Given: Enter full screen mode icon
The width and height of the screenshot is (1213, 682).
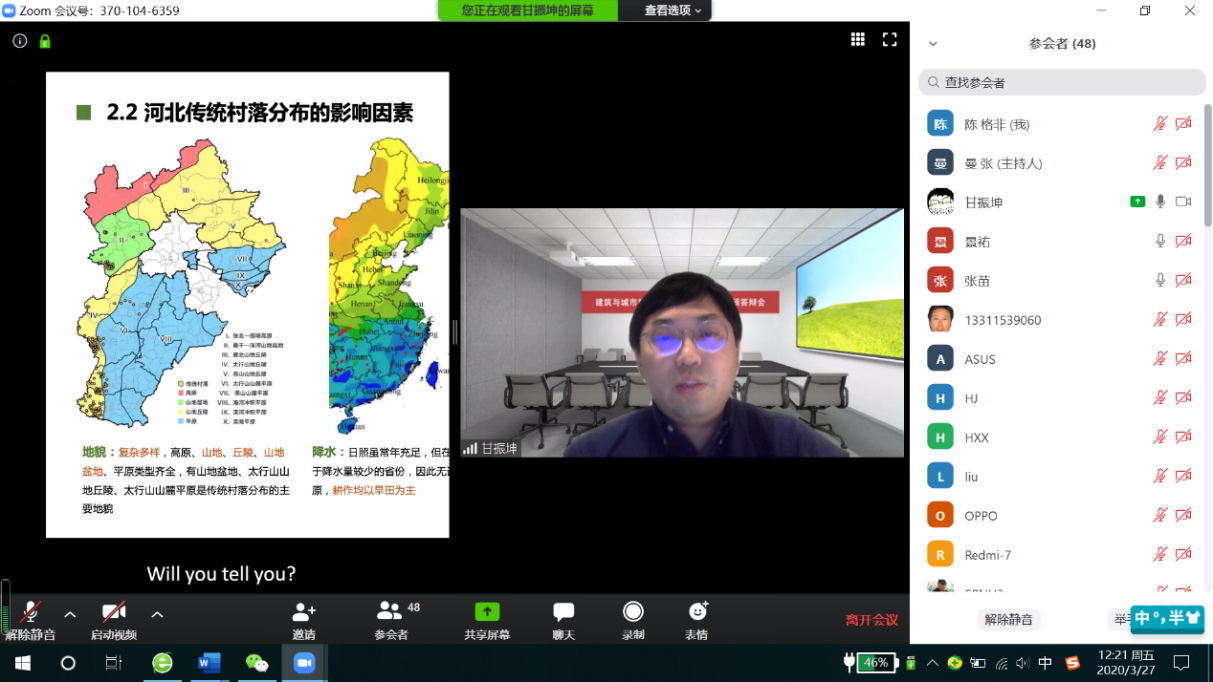Looking at the screenshot, I should (x=889, y=40).
